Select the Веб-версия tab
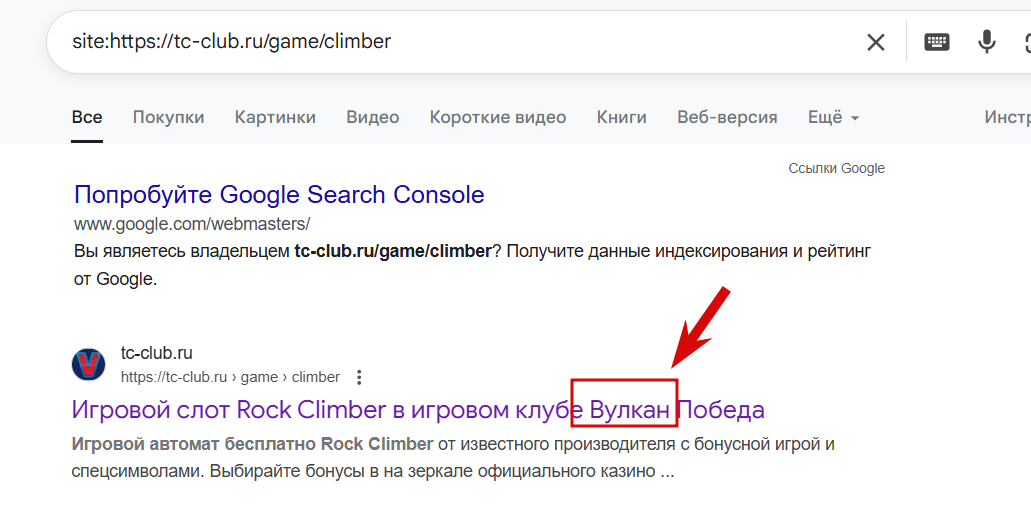Screen dimensions: 1031x524 (727, 117)
